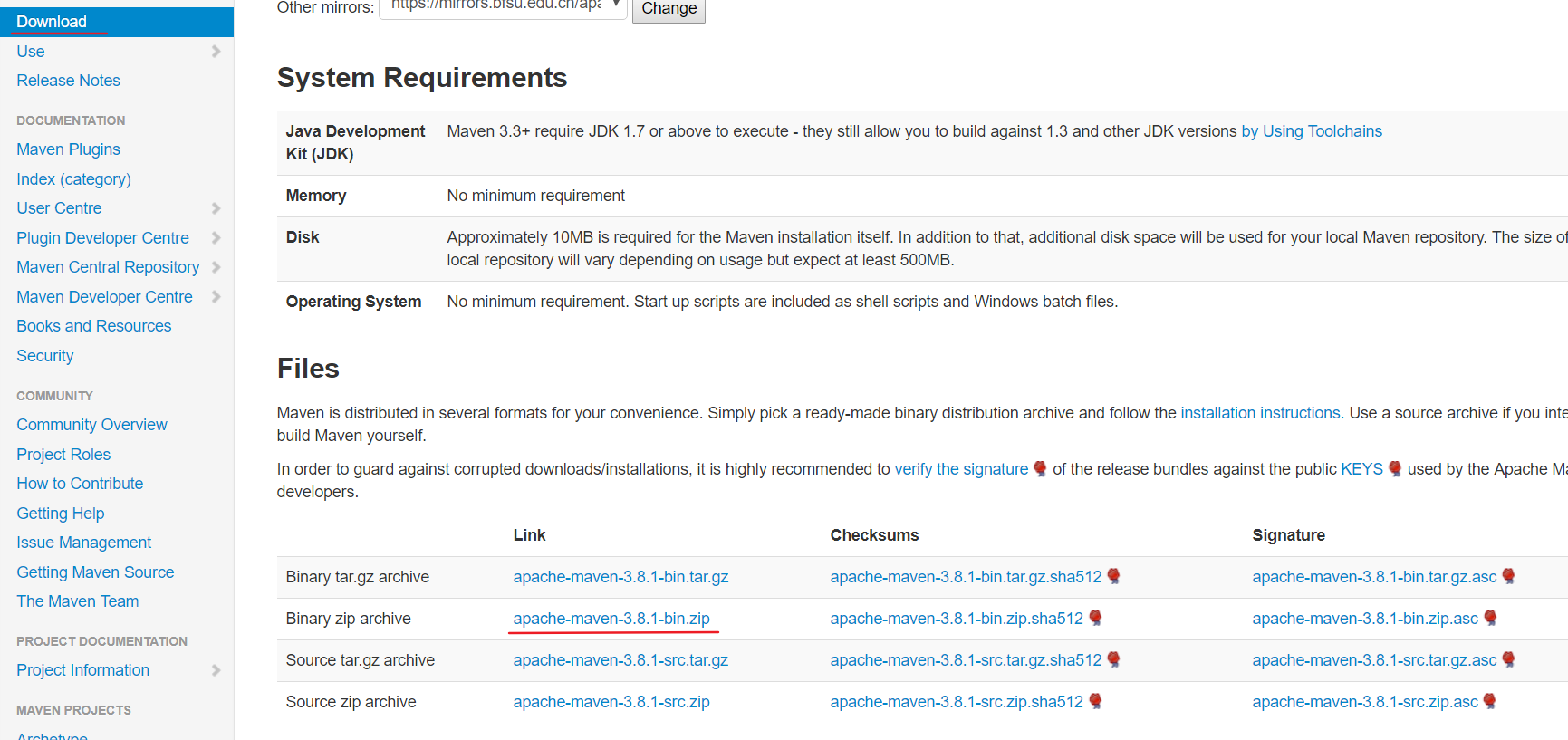Click the System Requirements heading

coord(422,78)
